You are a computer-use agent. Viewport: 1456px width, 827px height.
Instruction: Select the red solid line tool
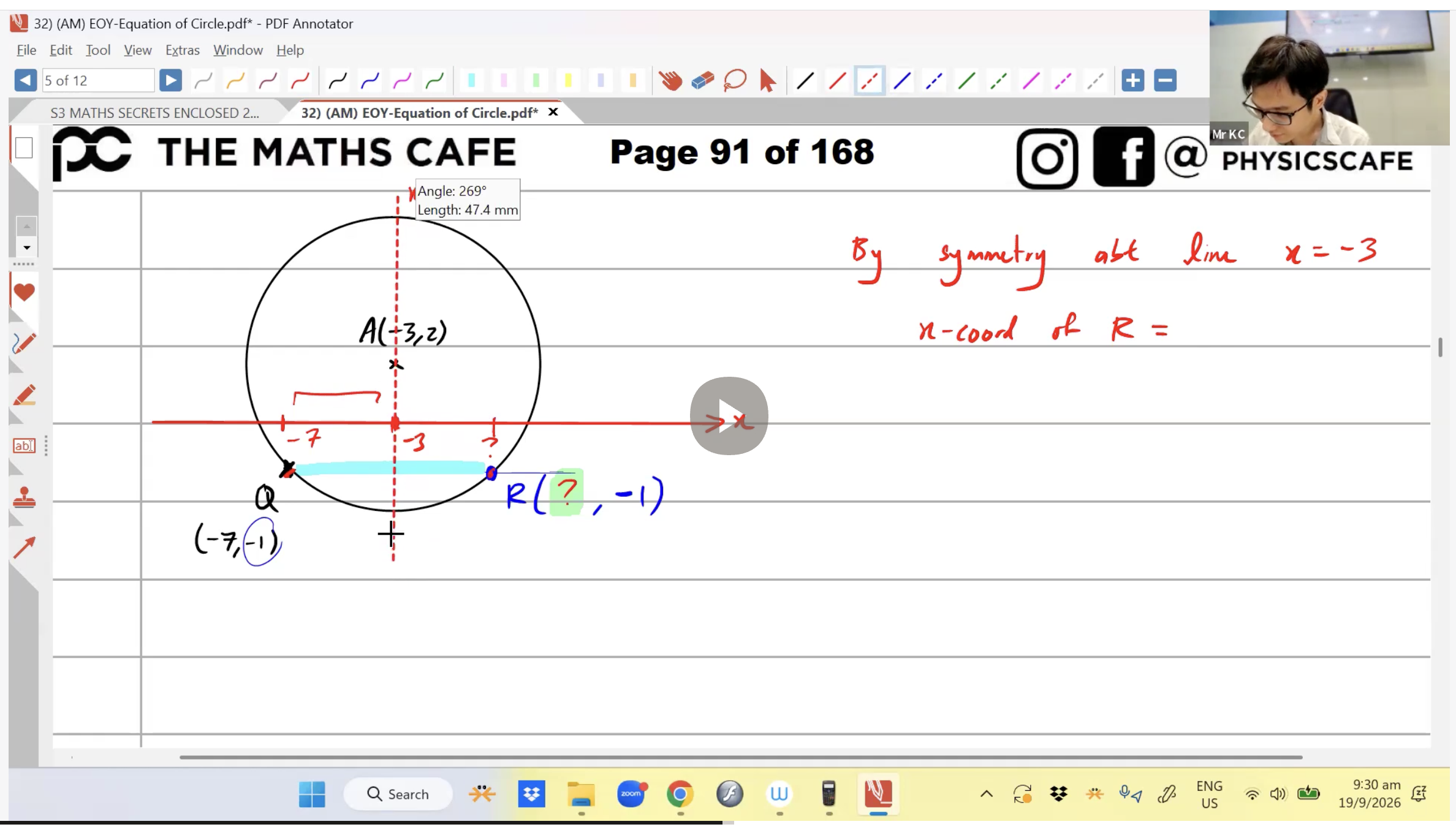(x=837, y=80)
